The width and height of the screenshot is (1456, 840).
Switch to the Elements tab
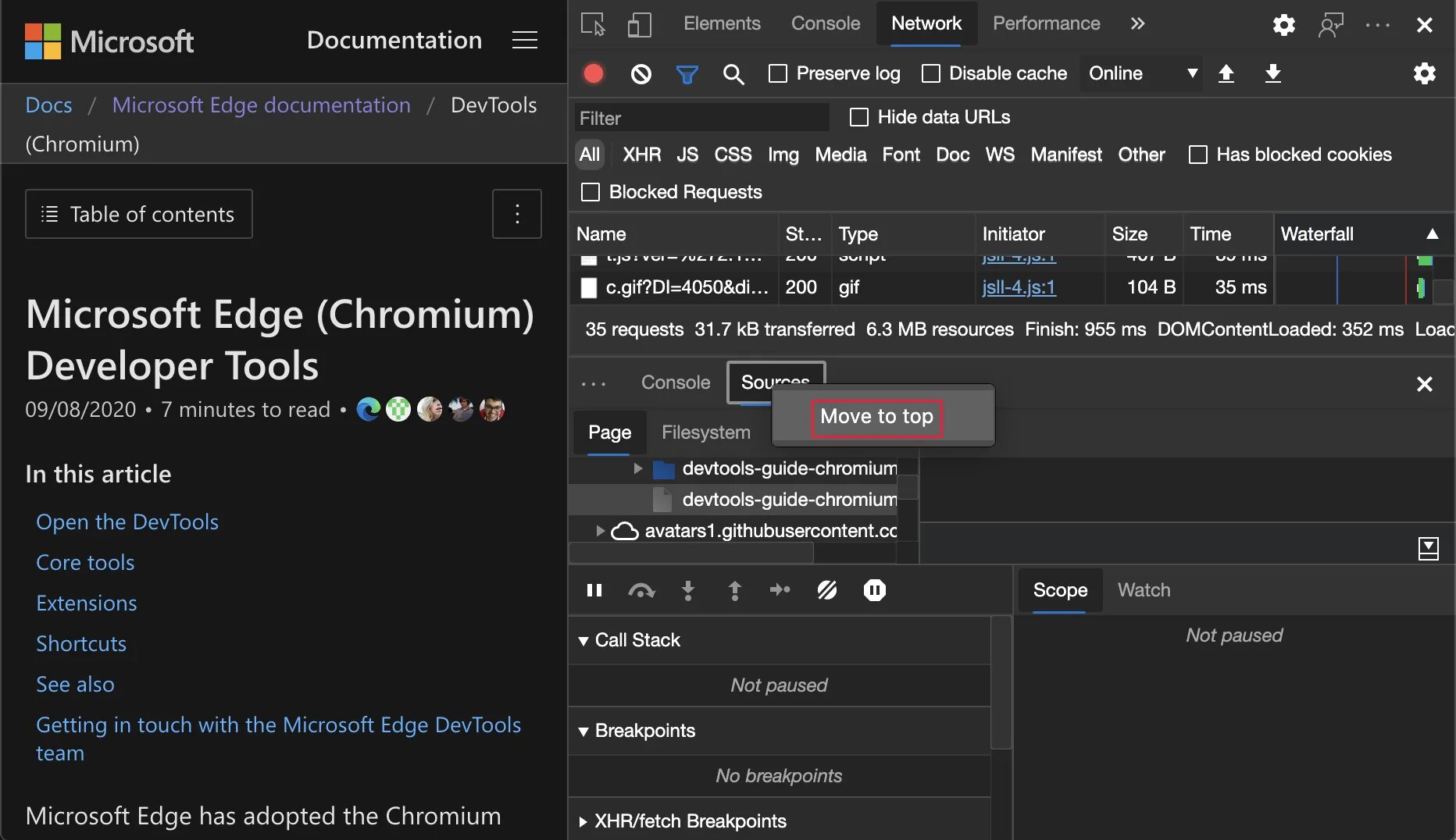(x=722, y=23)
